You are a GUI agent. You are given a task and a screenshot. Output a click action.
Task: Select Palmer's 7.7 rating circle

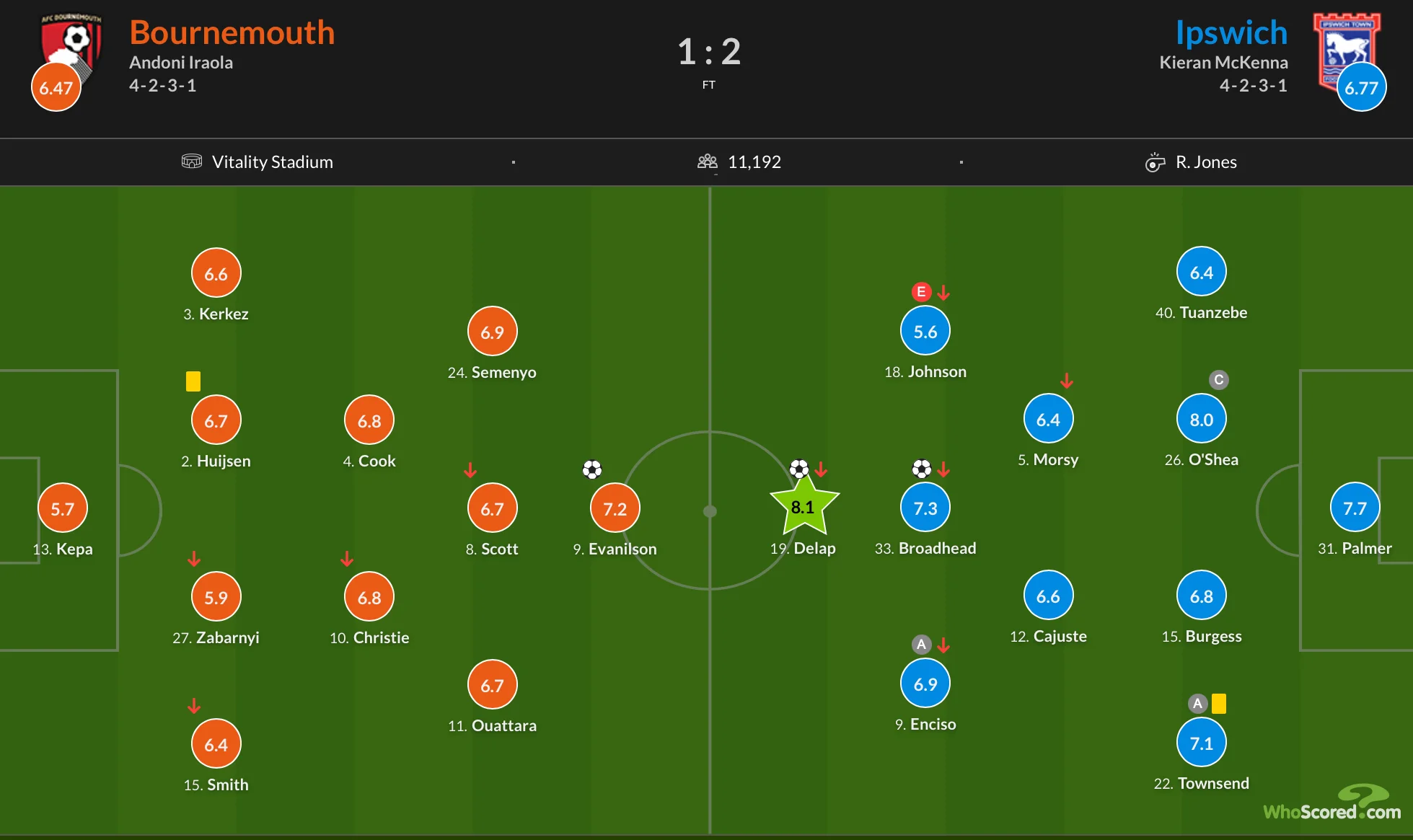pos(1355,508)
